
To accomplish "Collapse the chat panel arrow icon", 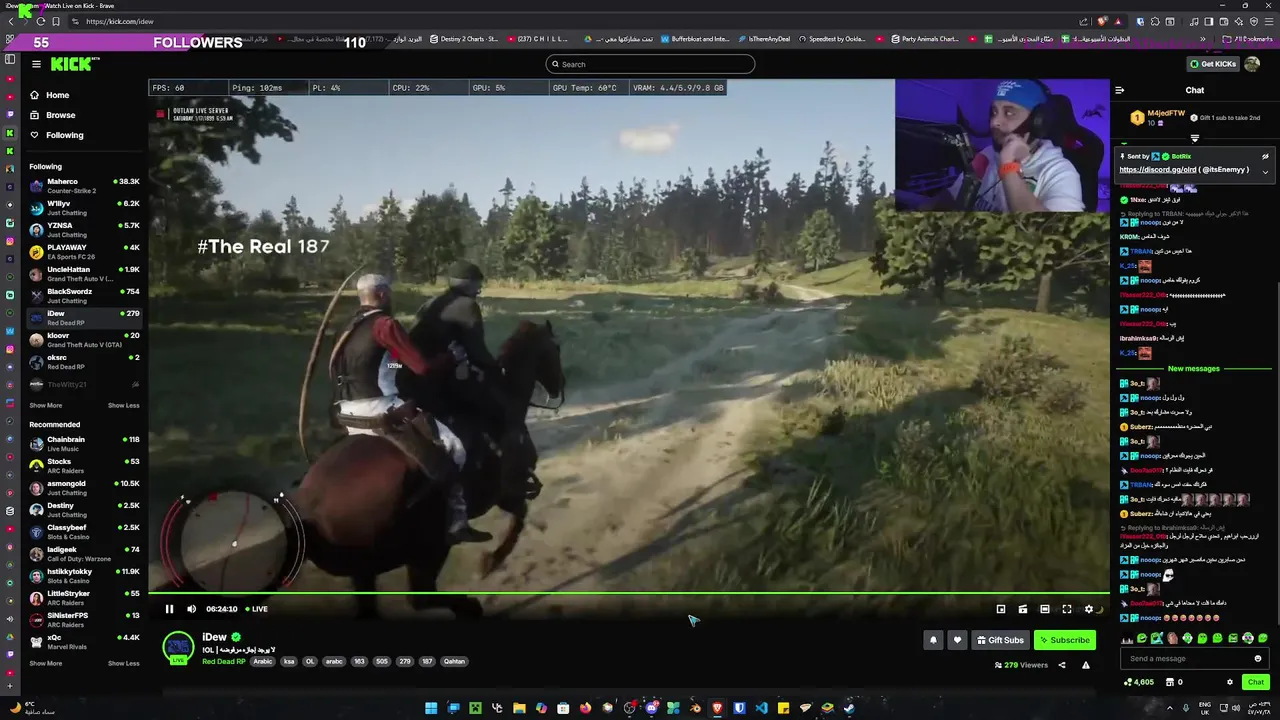I will coord(1120,90).
